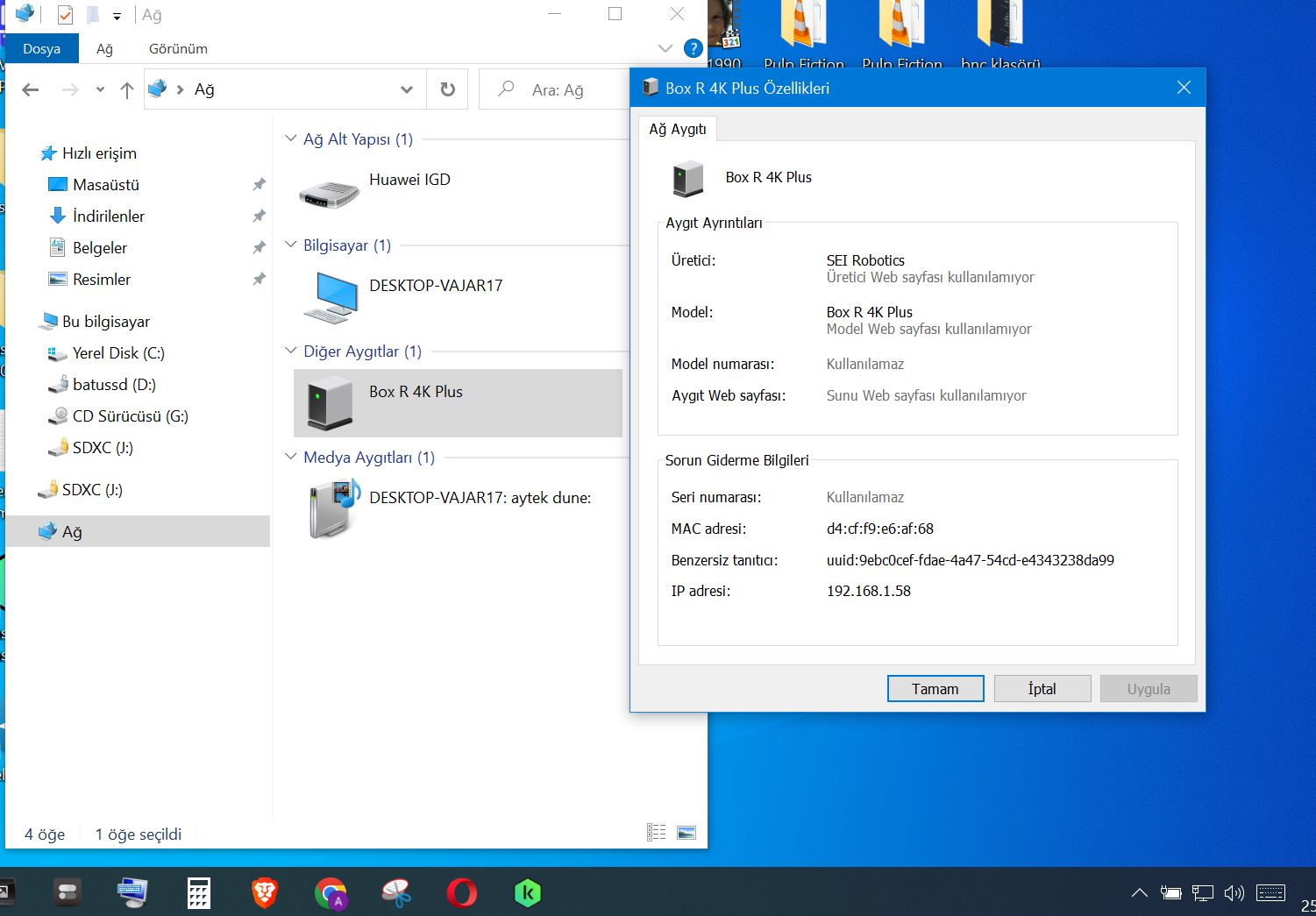Screen dimensions: 1316x916
Task: Open the green K app in taskbar
Action: click(x=528, y=893)
